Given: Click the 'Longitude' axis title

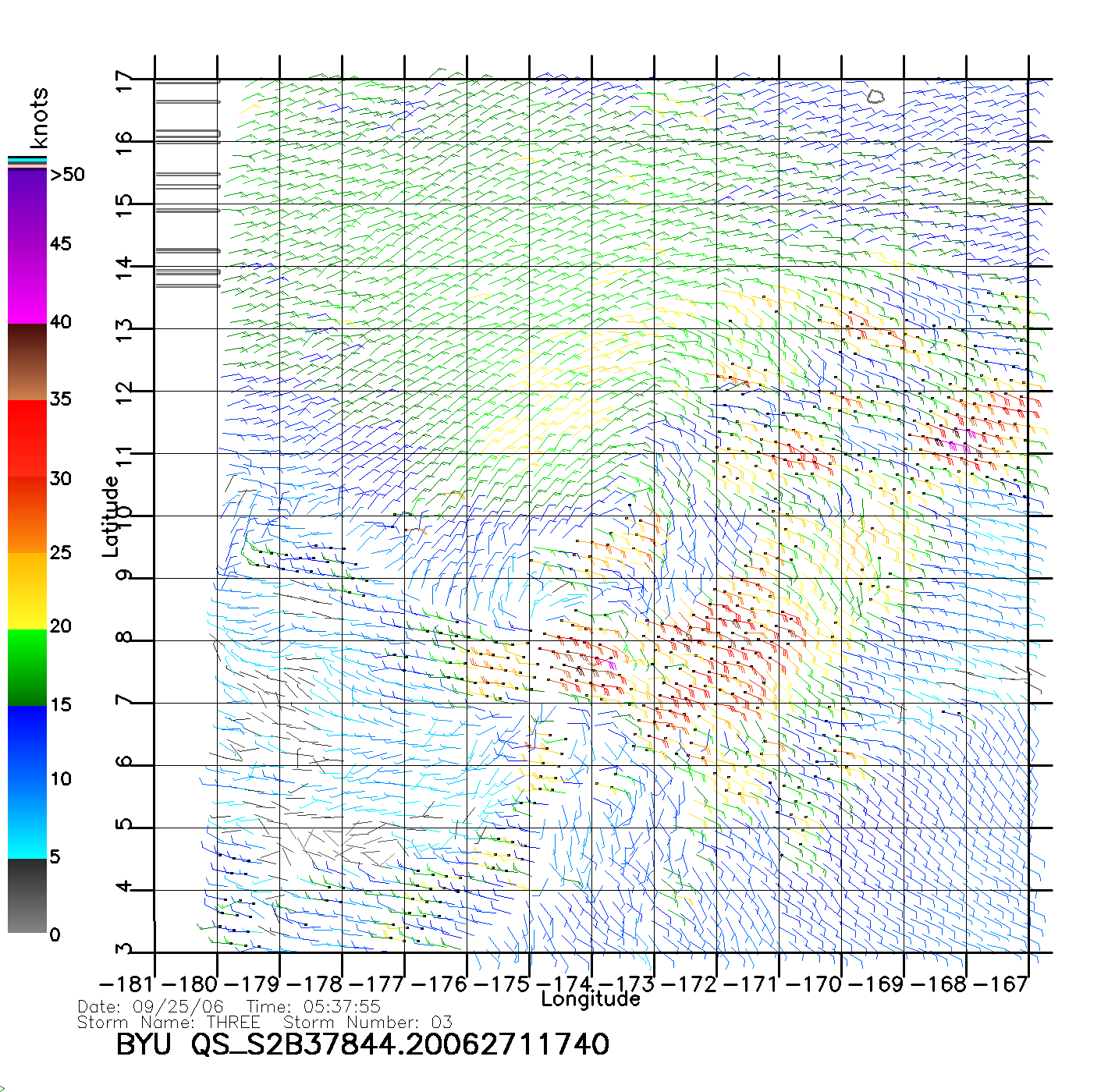Looking at the screenshot, I should pos(591,999).
